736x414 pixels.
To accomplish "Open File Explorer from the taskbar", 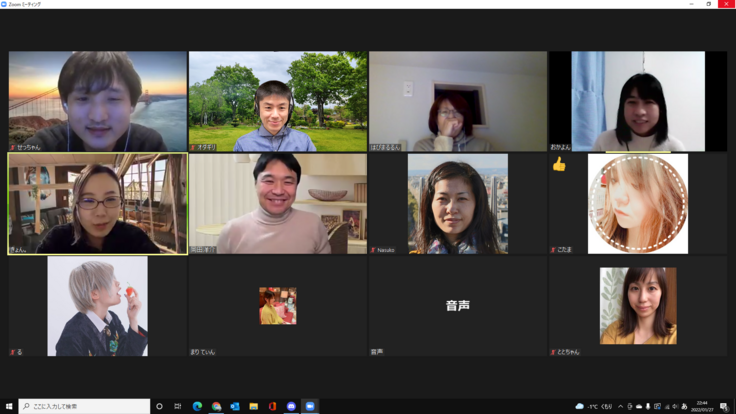I will point(253,406).
